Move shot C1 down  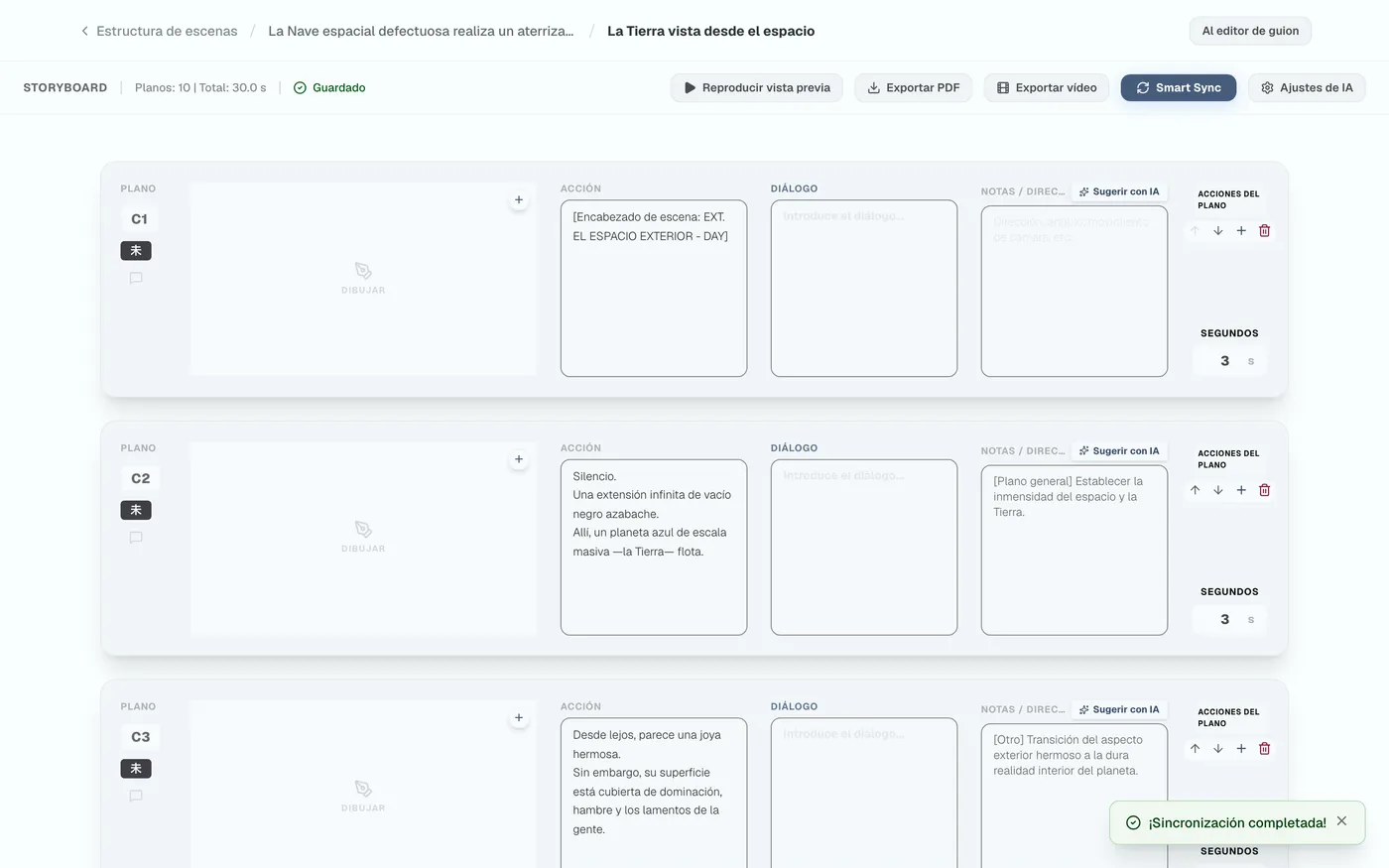(1217, 230)
